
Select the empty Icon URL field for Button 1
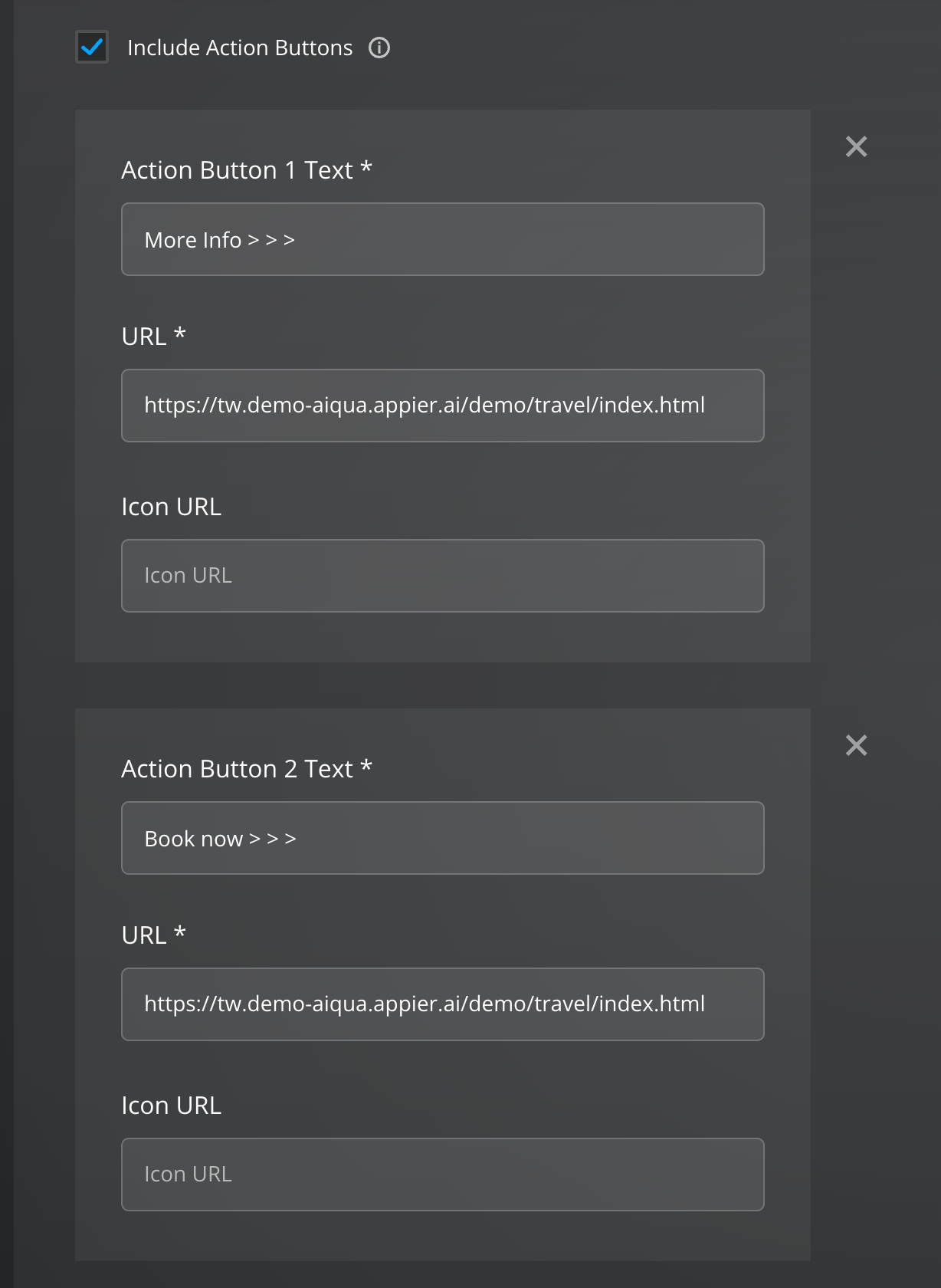442,576
